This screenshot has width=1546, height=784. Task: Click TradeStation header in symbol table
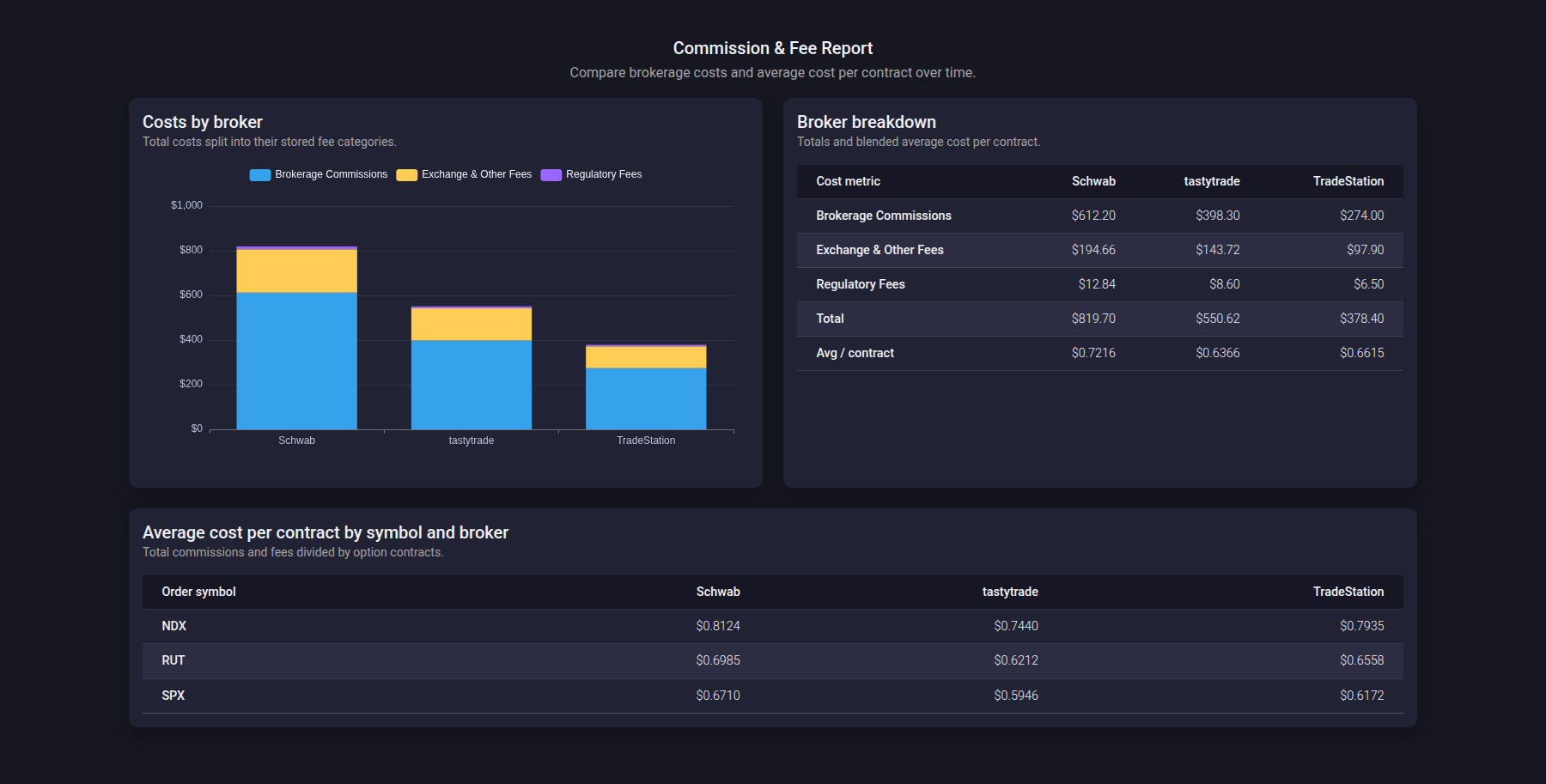[1348, 592]
